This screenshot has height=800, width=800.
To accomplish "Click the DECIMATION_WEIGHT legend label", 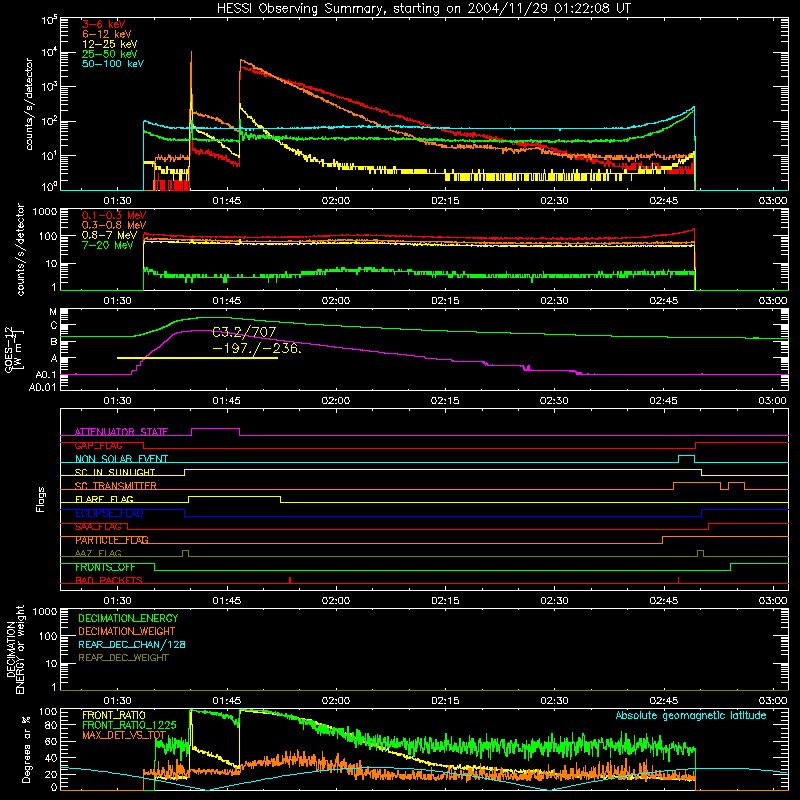I will click(127, 631).
